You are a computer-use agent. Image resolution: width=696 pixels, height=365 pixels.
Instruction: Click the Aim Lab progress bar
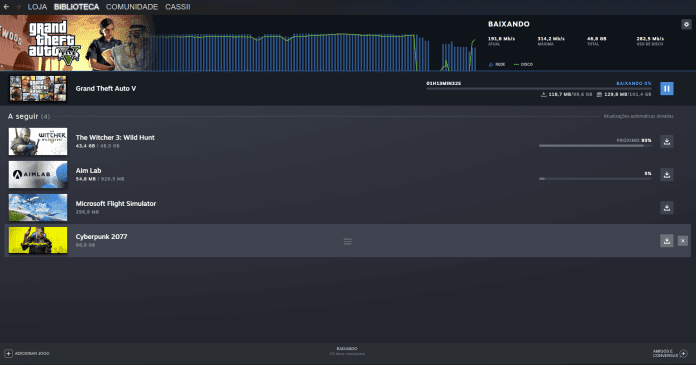tap(595, 179)
